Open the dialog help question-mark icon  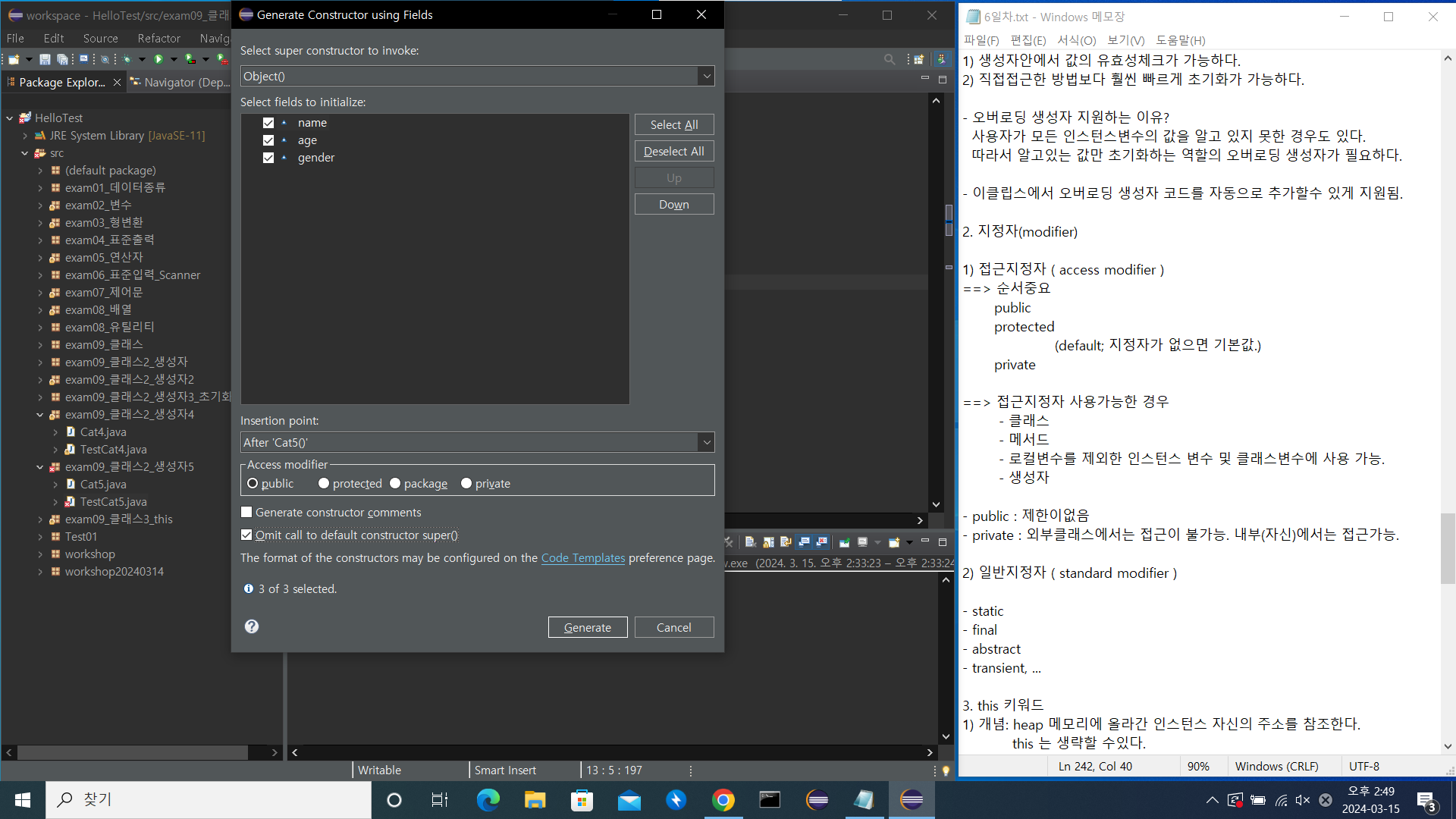pyautogui.click(x=252, y=626)
